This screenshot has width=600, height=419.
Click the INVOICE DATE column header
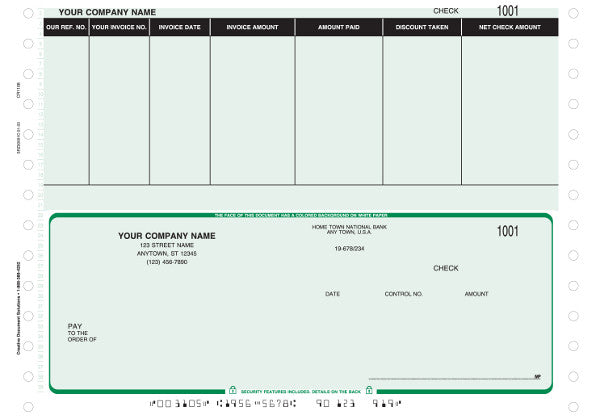[179, 27]
